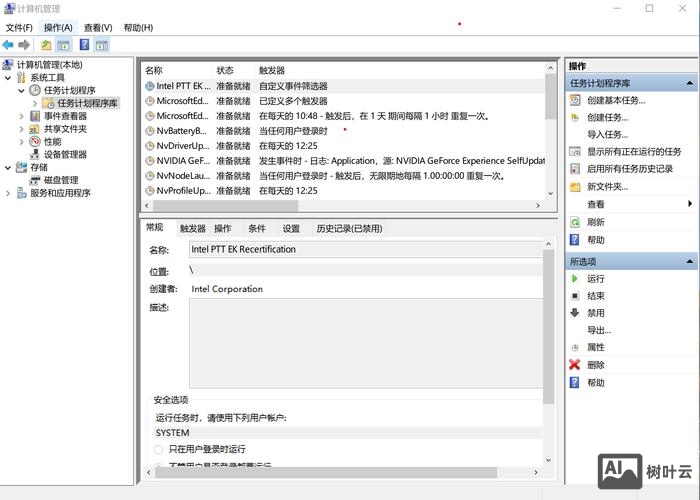Select the NvDriverUp... task row
The width and height of the screenshot is (700, 500).
(x=344, y=146)
